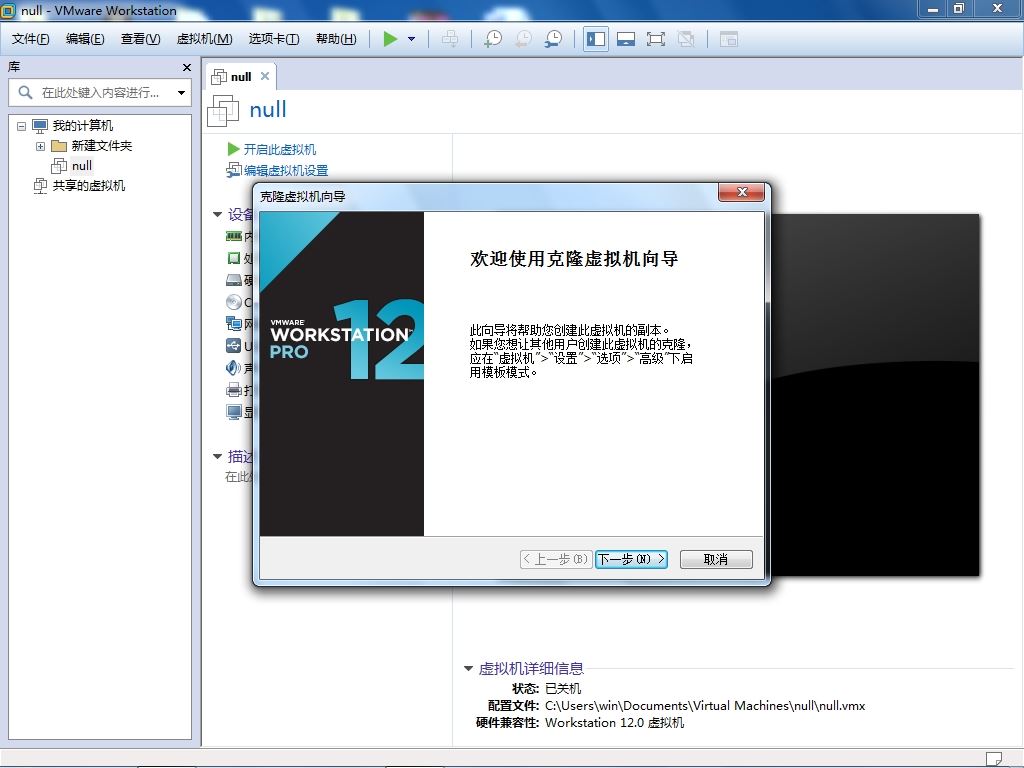Click the Unity mode toolbar icon
The height and width of the screenshot is (768, 1024).
pos(686,39)
